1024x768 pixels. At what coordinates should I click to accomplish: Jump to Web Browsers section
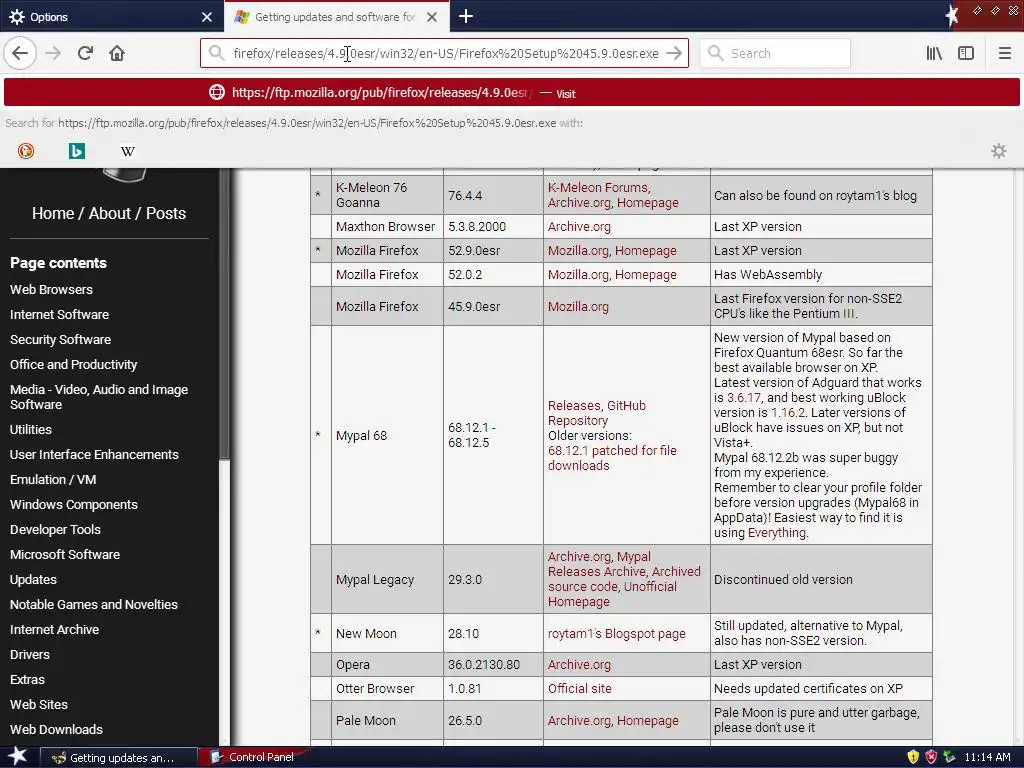(51, 289)
